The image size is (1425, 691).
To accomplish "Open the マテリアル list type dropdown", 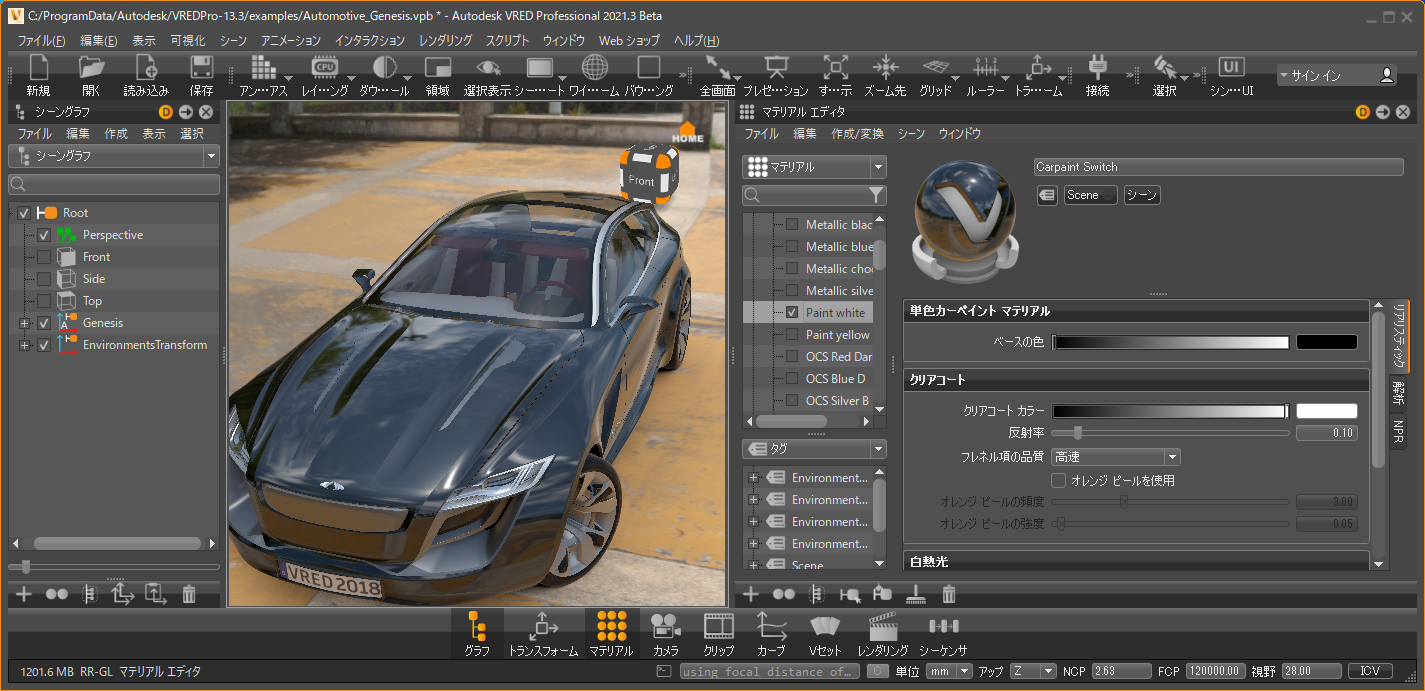I will 814,167.
